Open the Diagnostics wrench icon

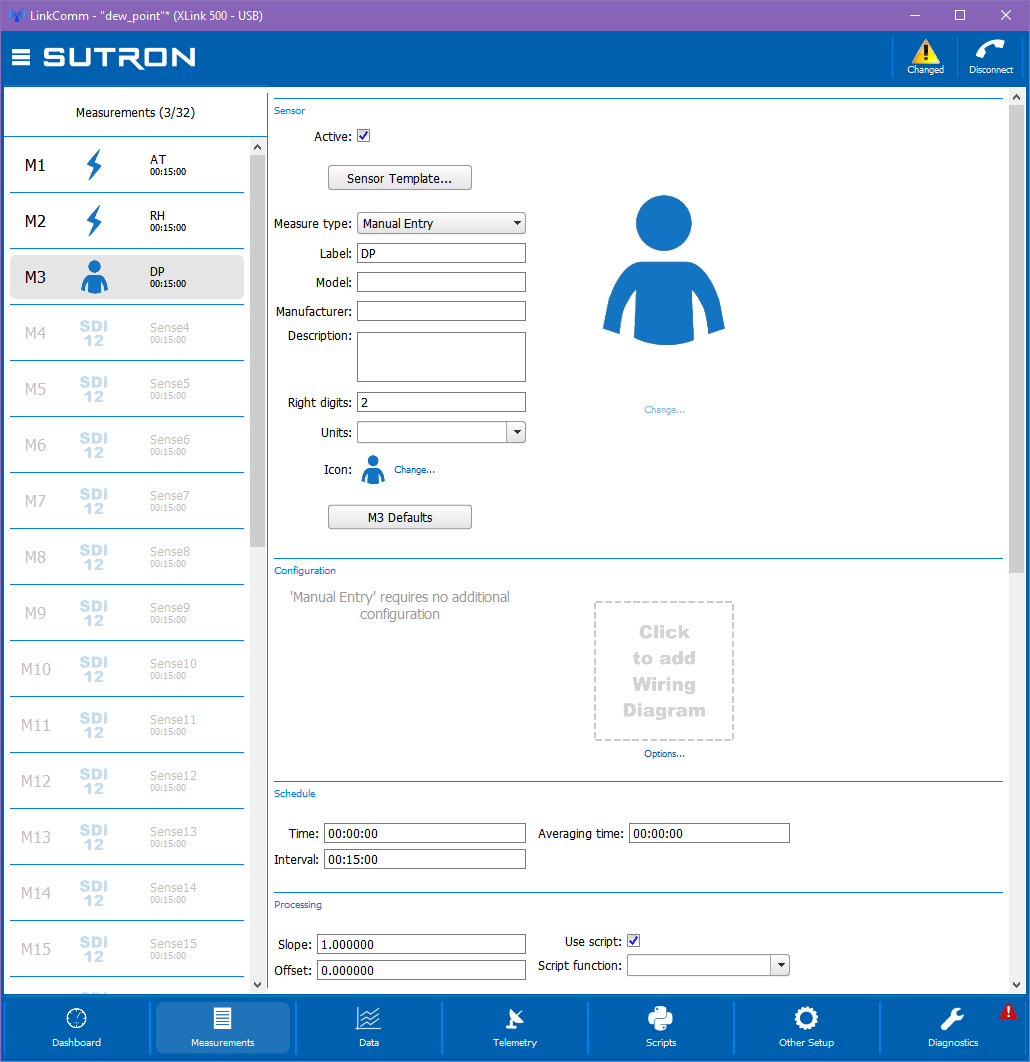[952, 1018]
